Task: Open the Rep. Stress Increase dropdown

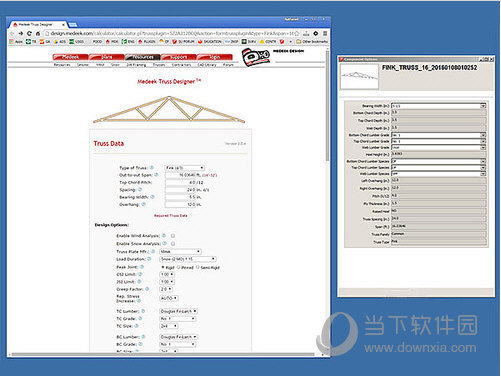Action: tap(169, 298)
